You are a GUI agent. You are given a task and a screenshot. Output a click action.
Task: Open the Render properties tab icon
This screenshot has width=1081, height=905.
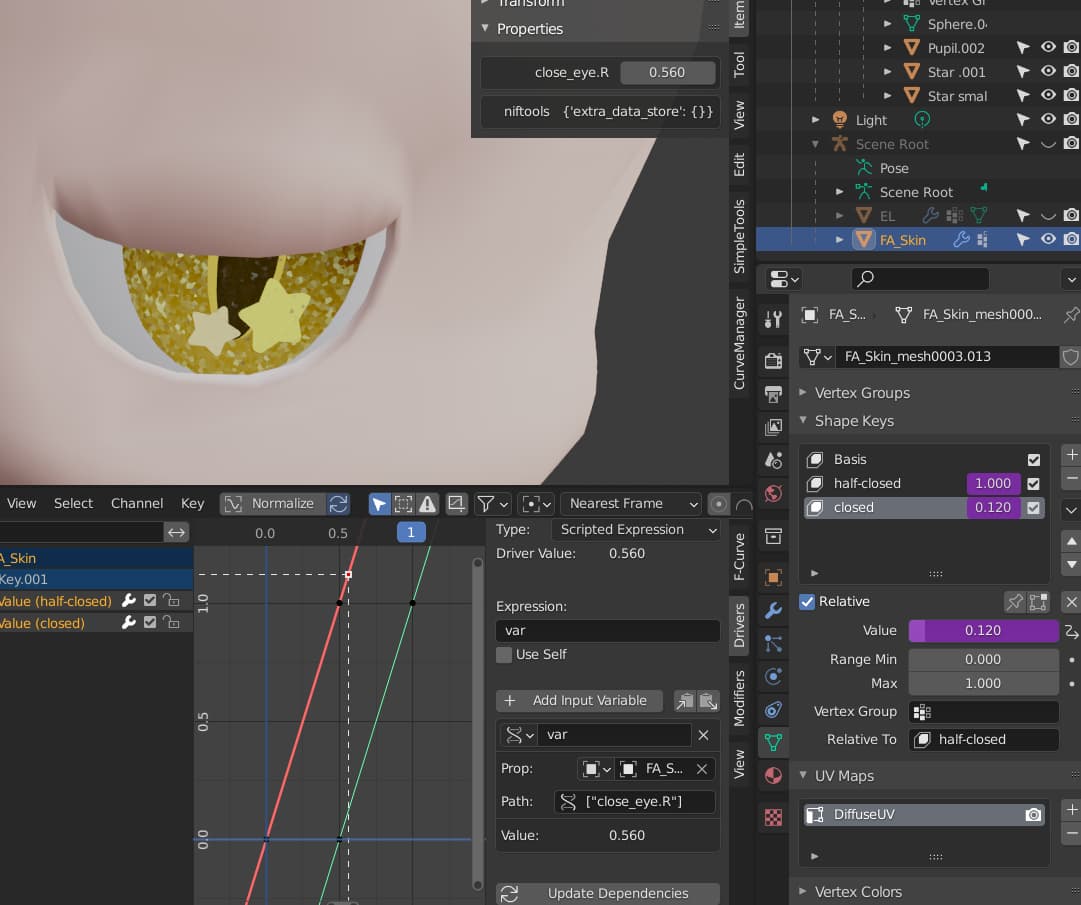pyautogui.click(x=773, y=360)
